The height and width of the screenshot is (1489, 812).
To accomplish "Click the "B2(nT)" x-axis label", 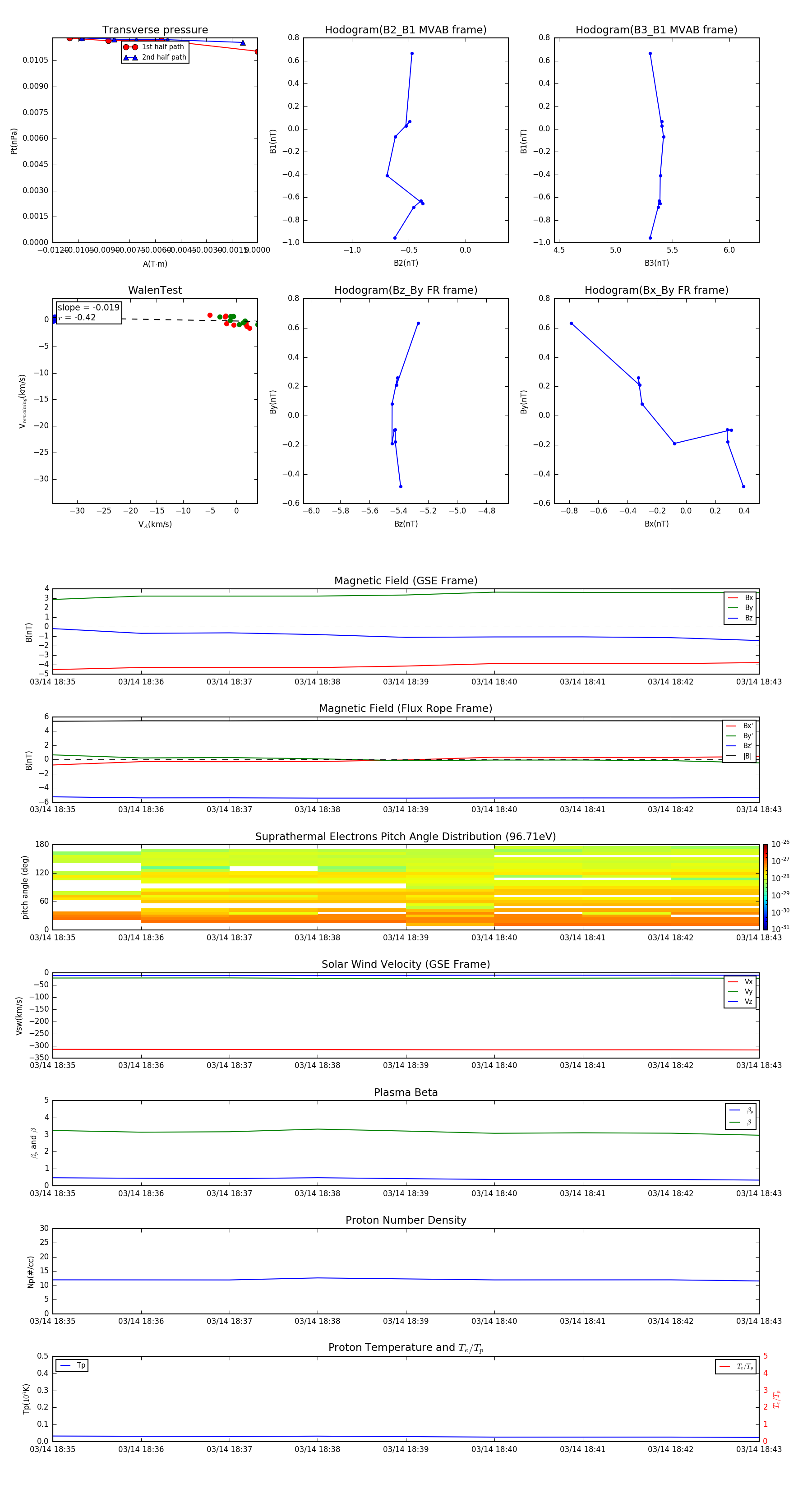I will click(406, 263).
